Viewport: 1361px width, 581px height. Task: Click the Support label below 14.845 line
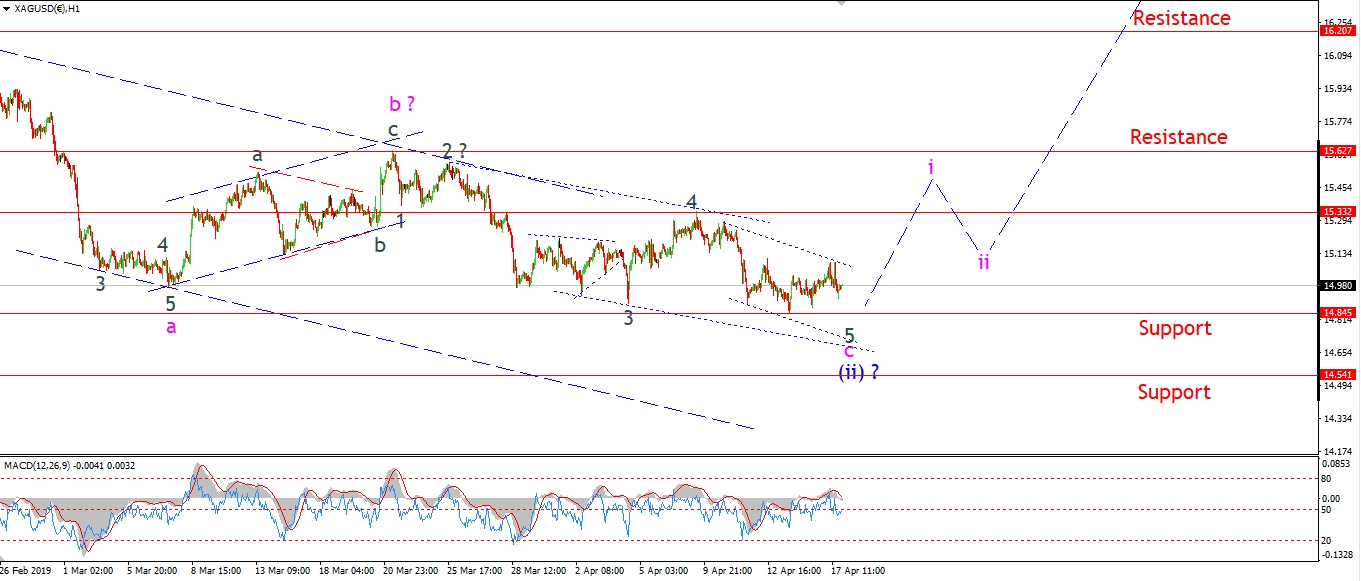coord(1174,328)
